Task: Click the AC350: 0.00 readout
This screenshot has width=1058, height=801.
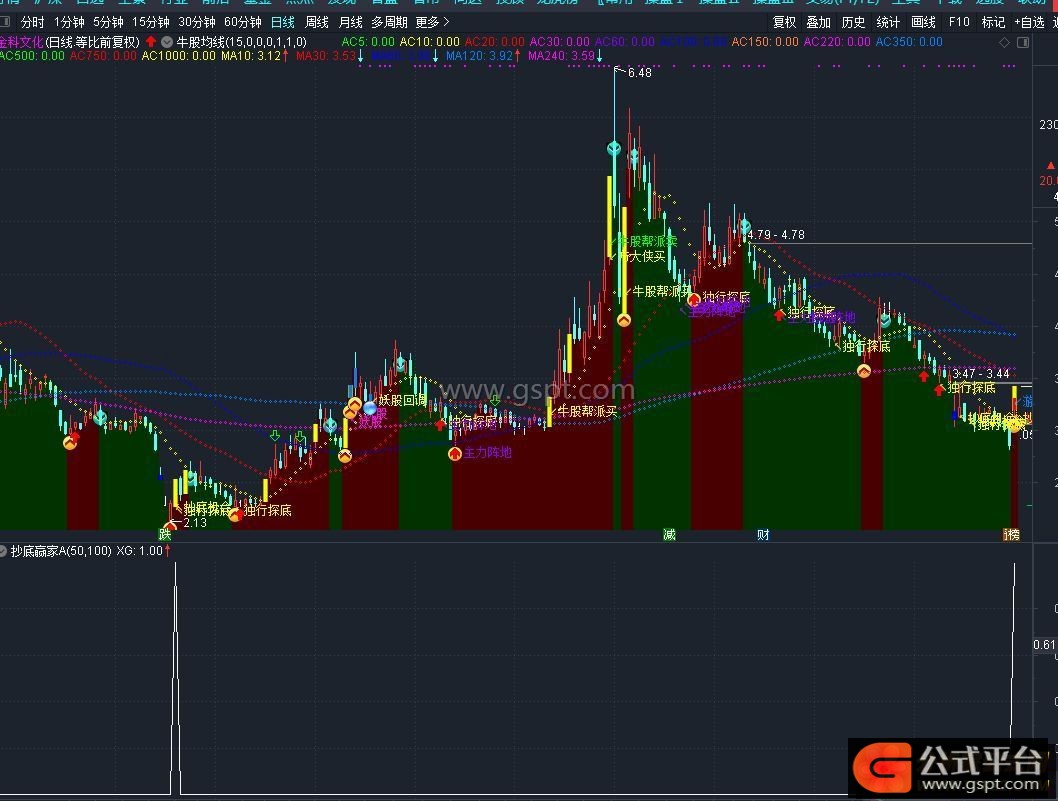Action: click(x=909, y=42)
